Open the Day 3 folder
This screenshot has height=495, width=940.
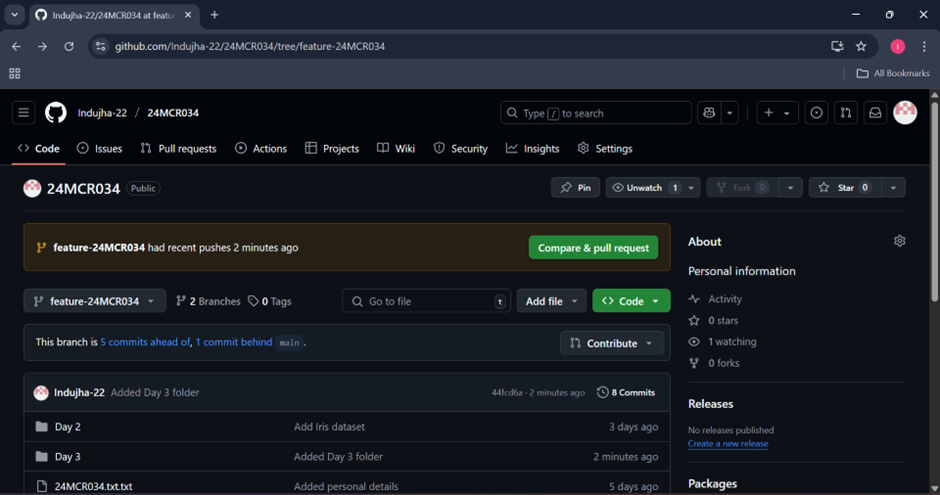point(68,457)
